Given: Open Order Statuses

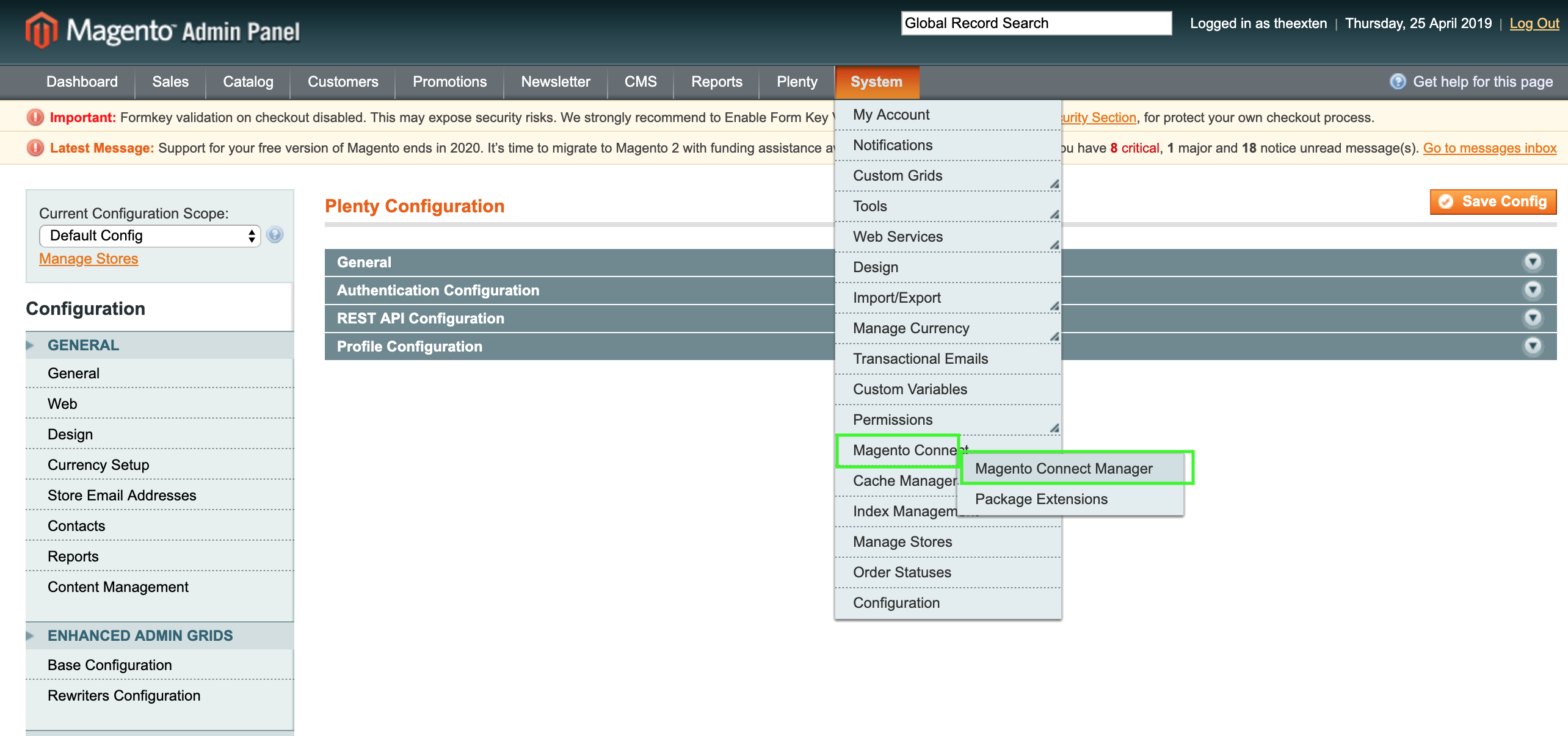Looking at the screenshot, I should click(x=948, y=572).
